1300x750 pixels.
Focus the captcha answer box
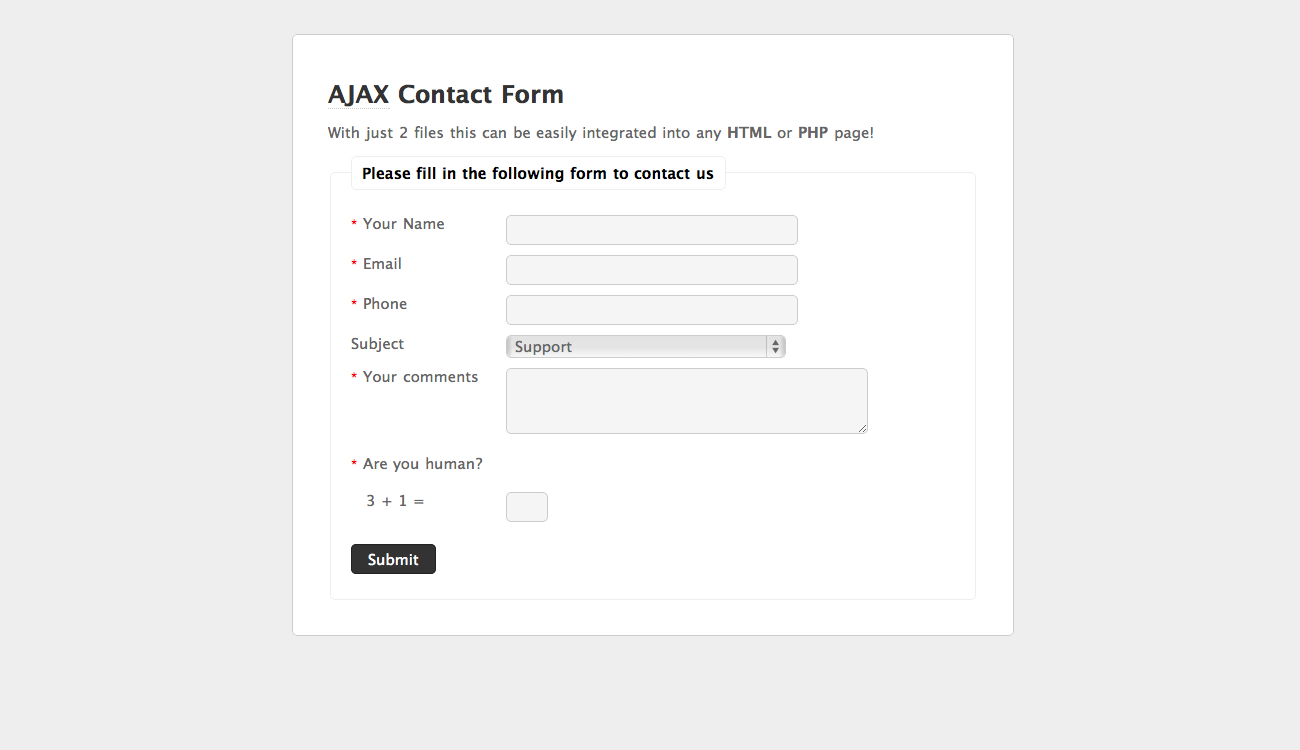point(526,507)
